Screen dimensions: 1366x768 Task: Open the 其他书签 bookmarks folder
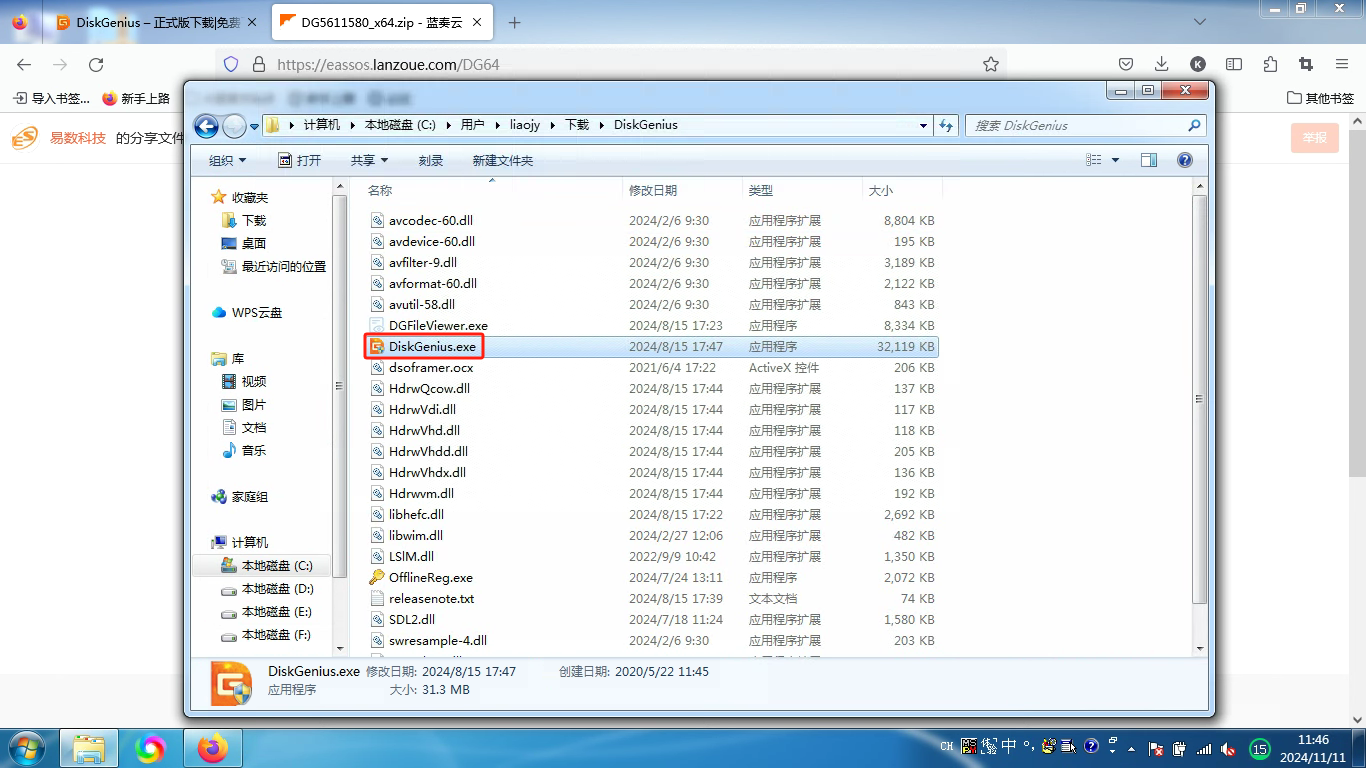pyautogui.click(x=1320, y=99)
